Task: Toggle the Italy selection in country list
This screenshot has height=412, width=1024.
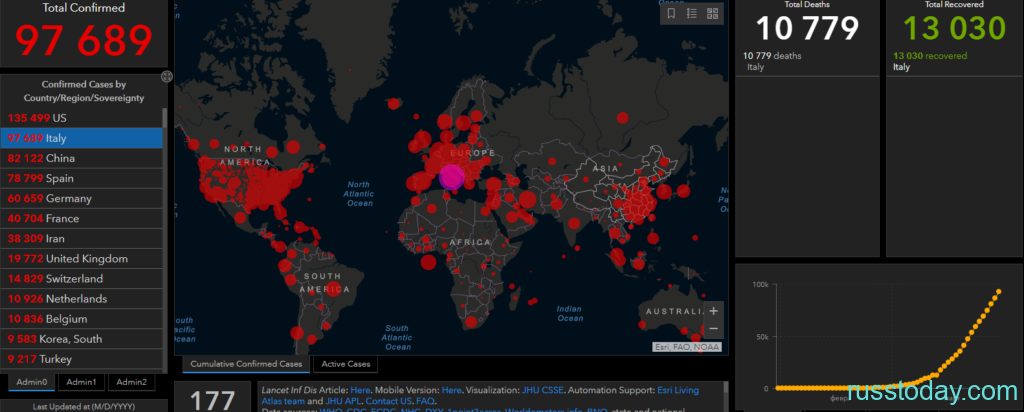Action: 81,138
